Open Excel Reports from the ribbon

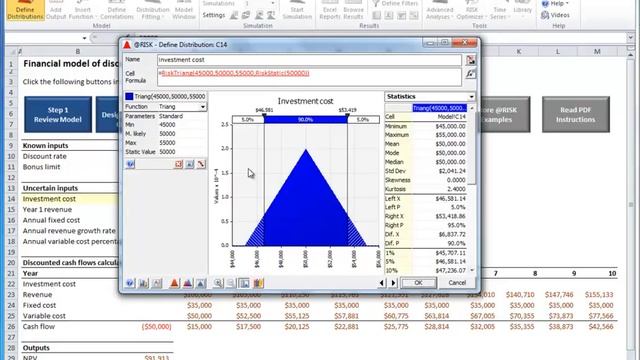pos(330,10)
